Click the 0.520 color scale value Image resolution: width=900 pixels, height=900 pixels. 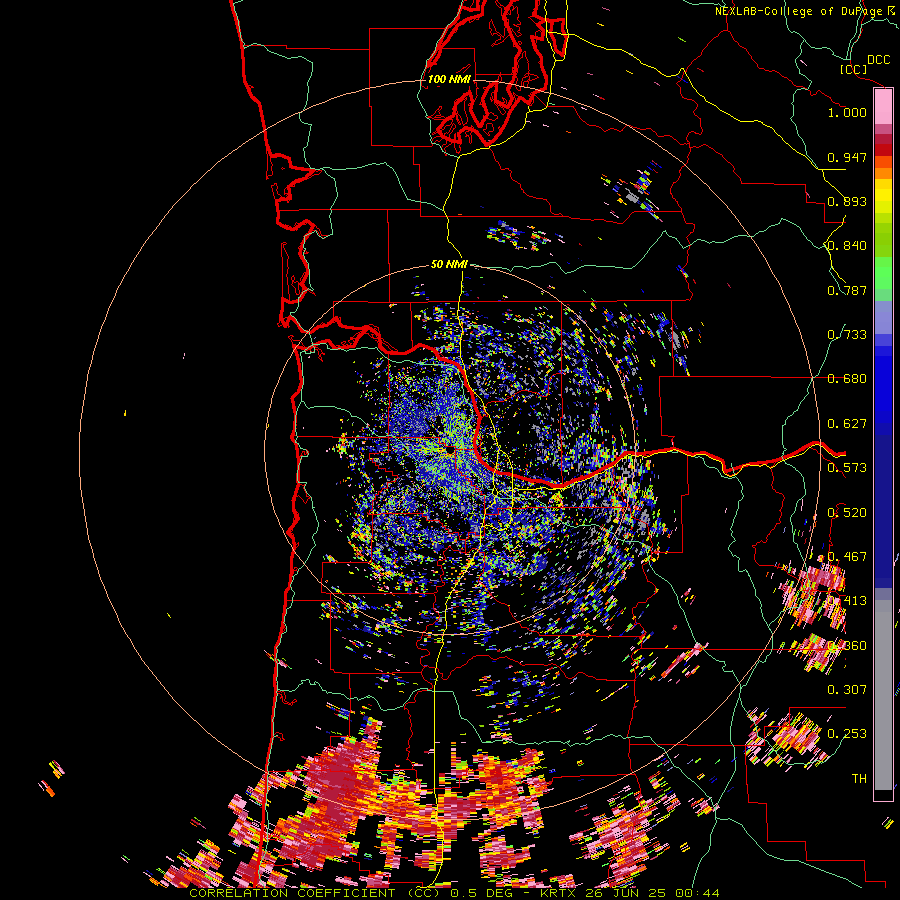[847, 513]
